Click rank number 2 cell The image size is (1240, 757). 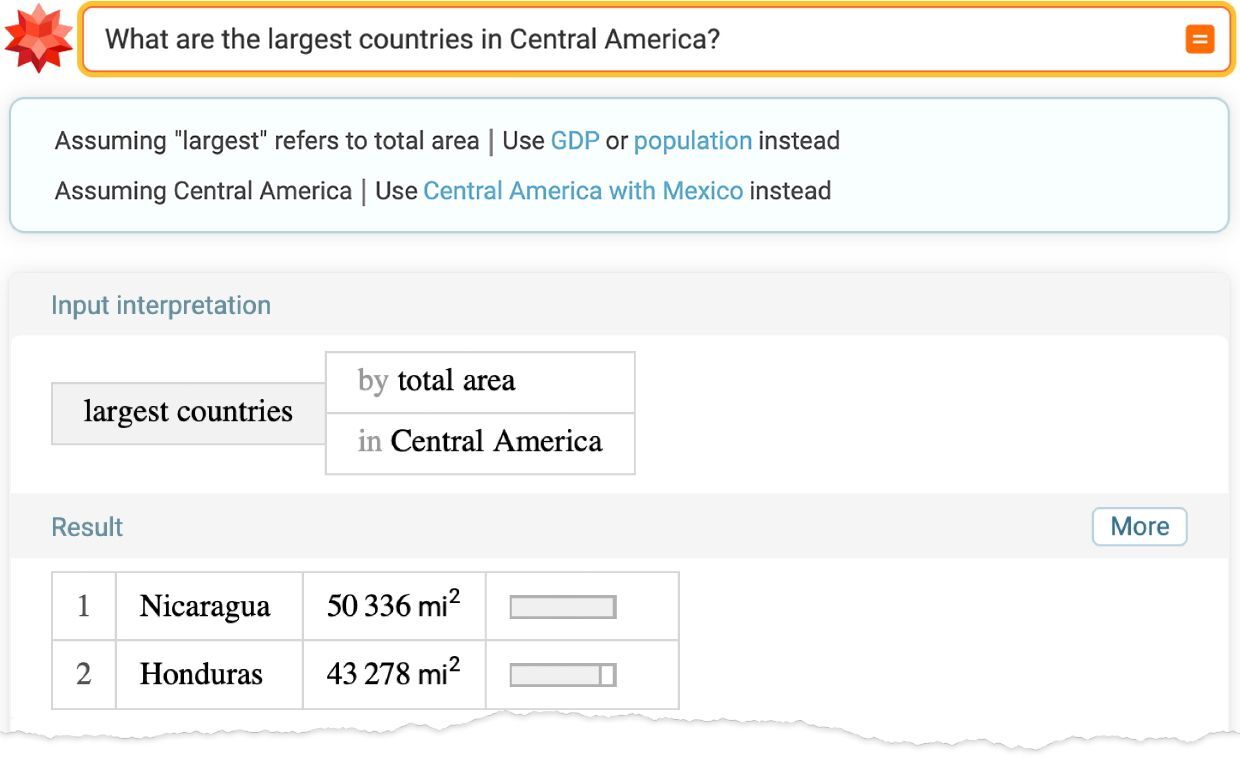tap(83, 674)
